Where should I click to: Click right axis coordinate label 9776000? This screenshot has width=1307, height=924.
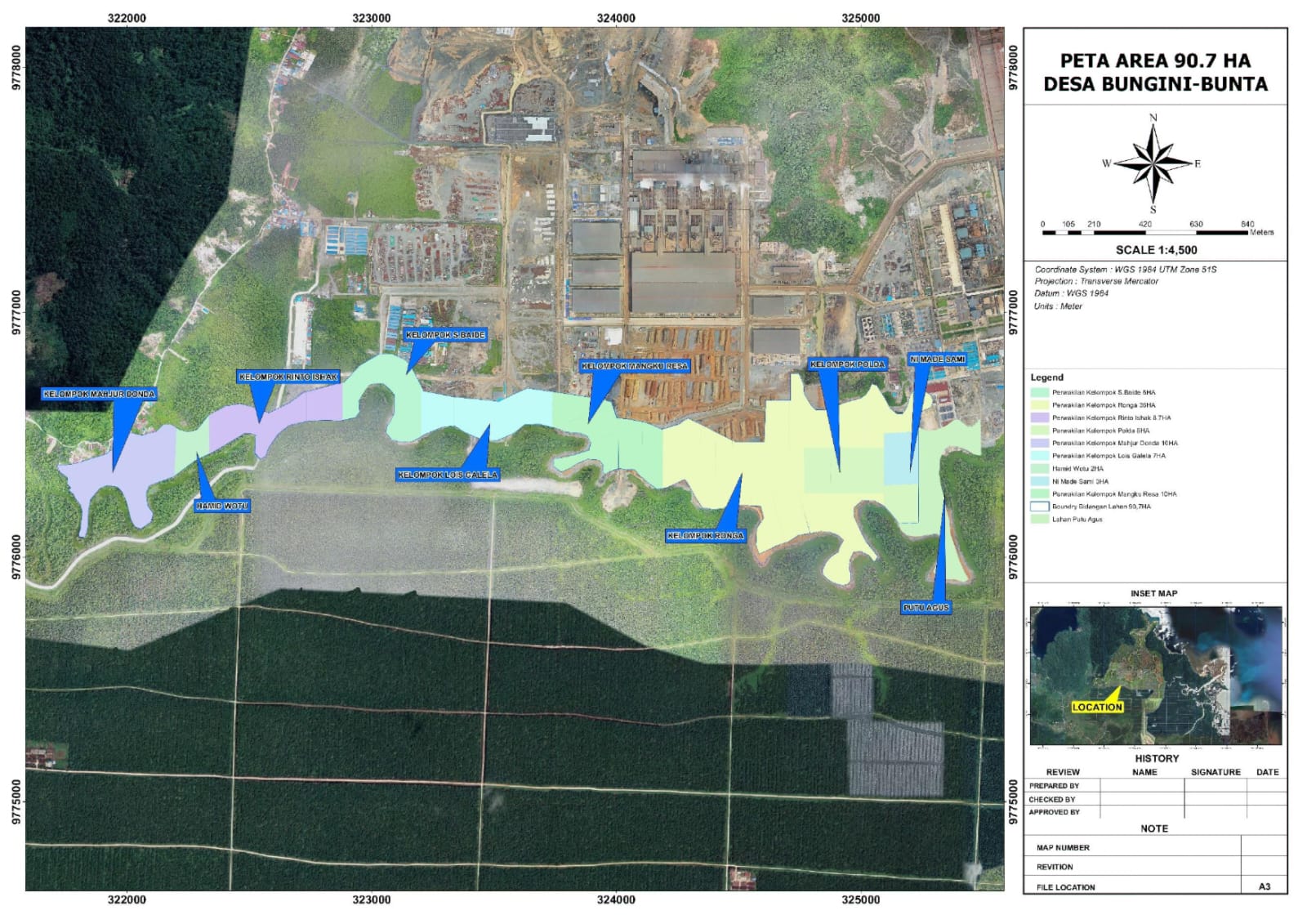1013,557
